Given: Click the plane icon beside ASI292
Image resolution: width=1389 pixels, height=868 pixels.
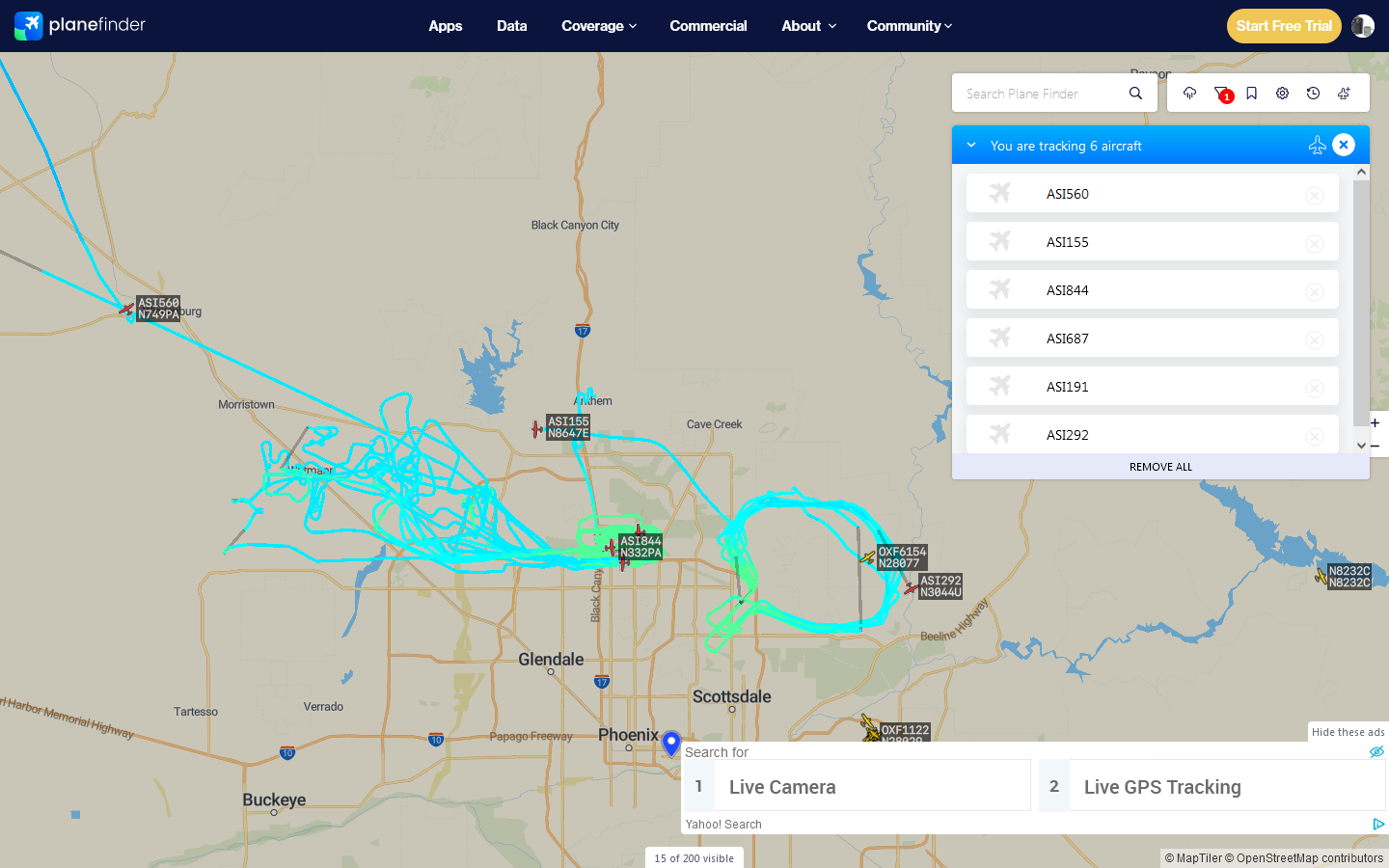Looking at the screenshot, I should (1000, 434).
